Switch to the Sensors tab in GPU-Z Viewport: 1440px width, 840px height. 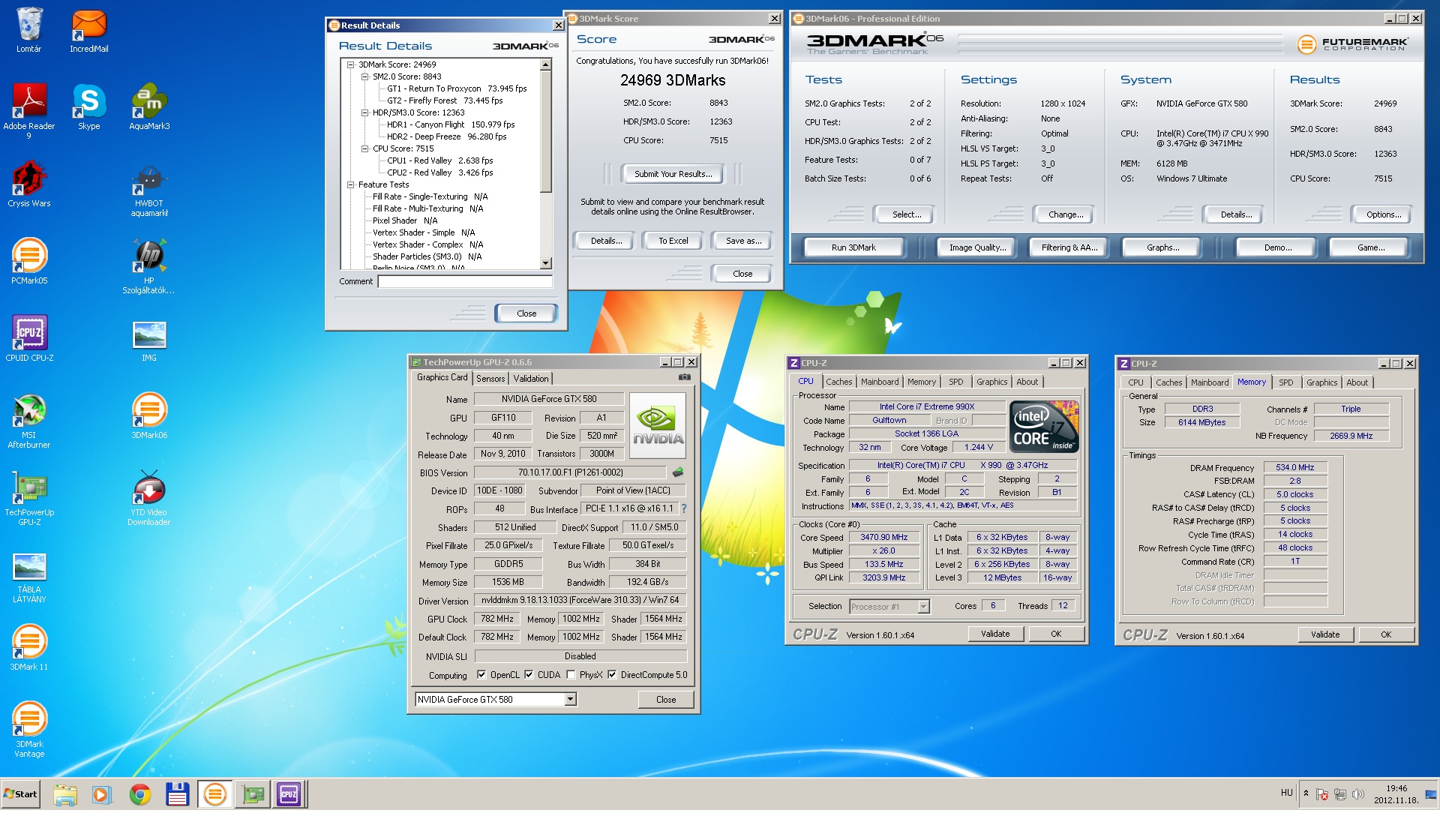tap(490, 379)
